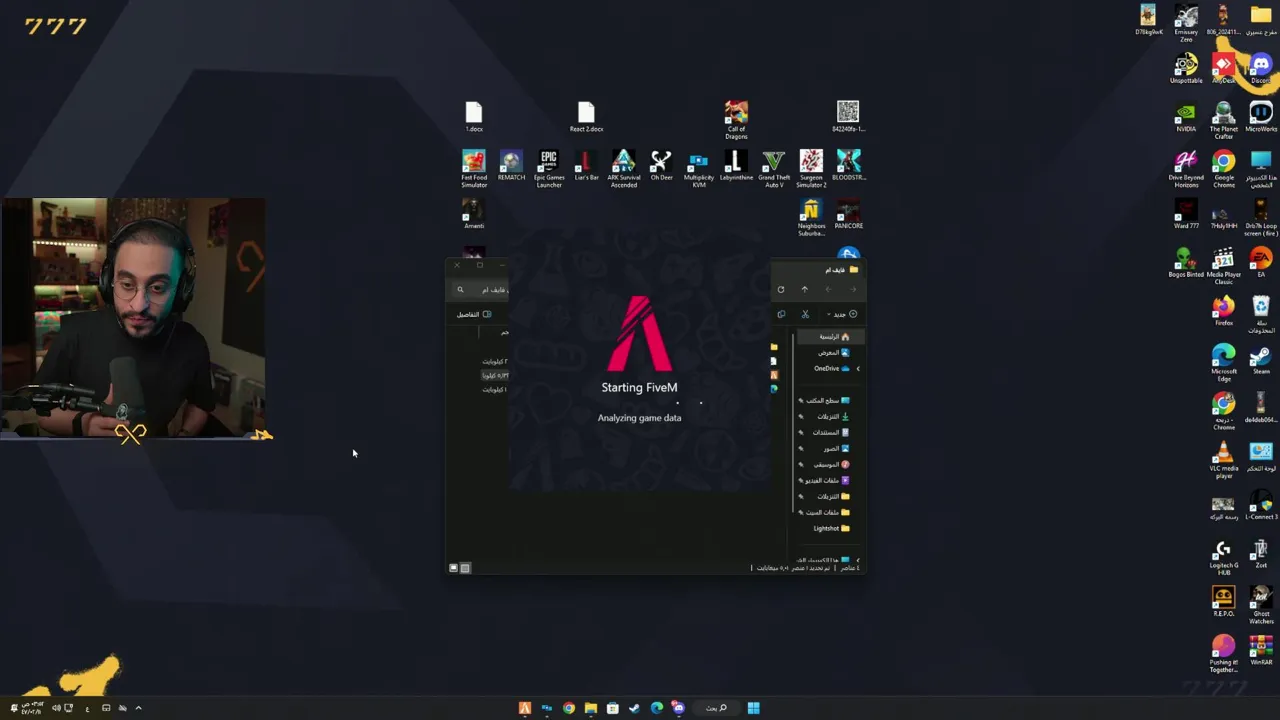
Task: Launch Logitech G HUB shortcut
Action: coord(1224,558)
